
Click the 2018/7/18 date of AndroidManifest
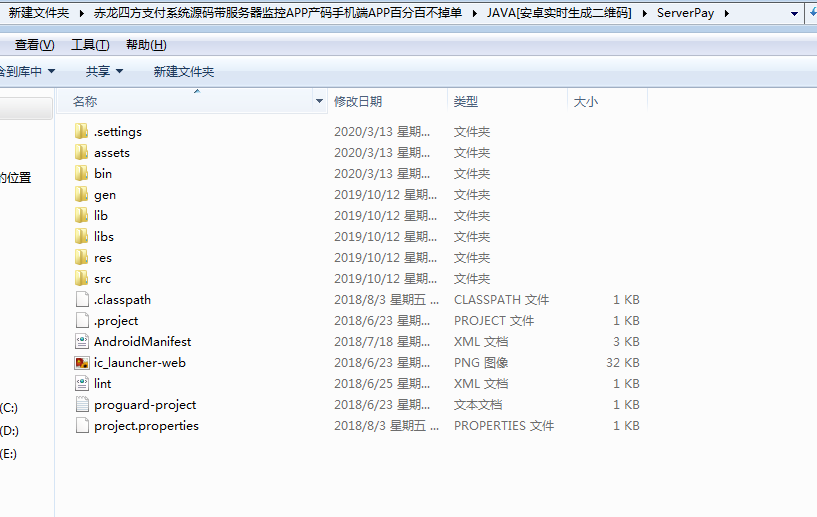point(382,341)
